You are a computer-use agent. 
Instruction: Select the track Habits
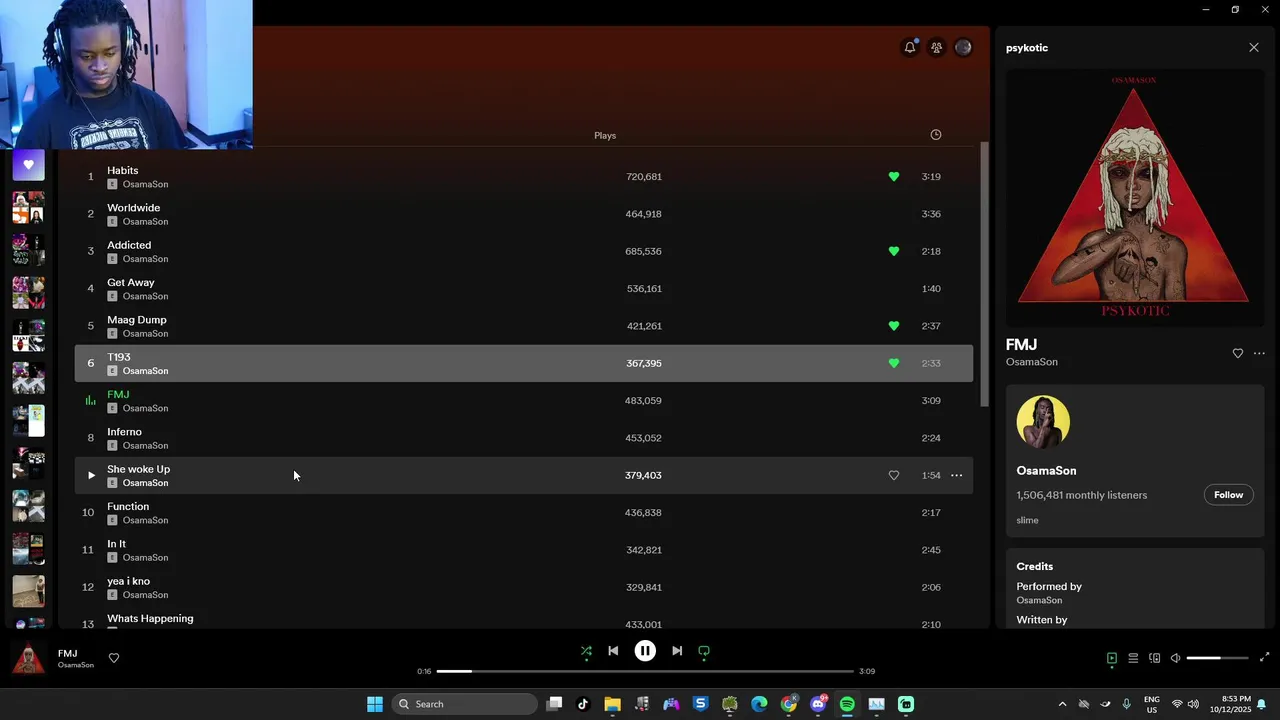pyautogui.click(x=524, y=176)
